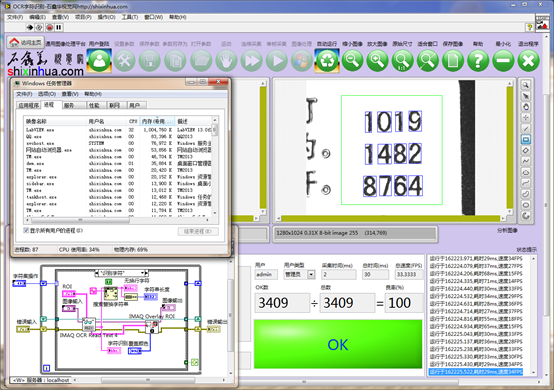Viewport: 554px width, 390px height.
Task: Open 查看(V) menu in Task Manager
Action: pos(70,94)
